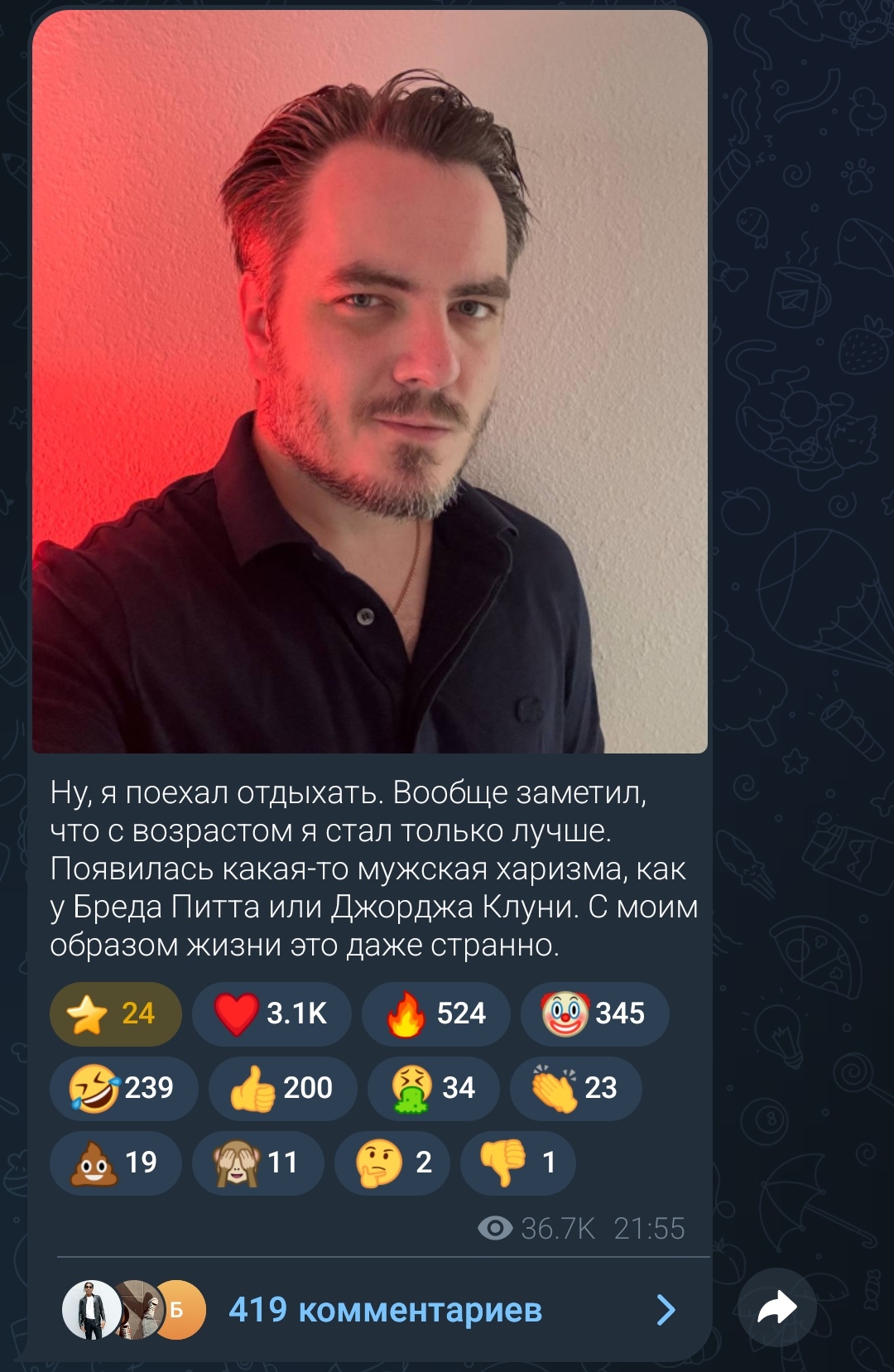Image resolution: width=894 pixels, height=1372 pixels.
Task: Tap the fire reaction with 524
Action: point(436,1013)
